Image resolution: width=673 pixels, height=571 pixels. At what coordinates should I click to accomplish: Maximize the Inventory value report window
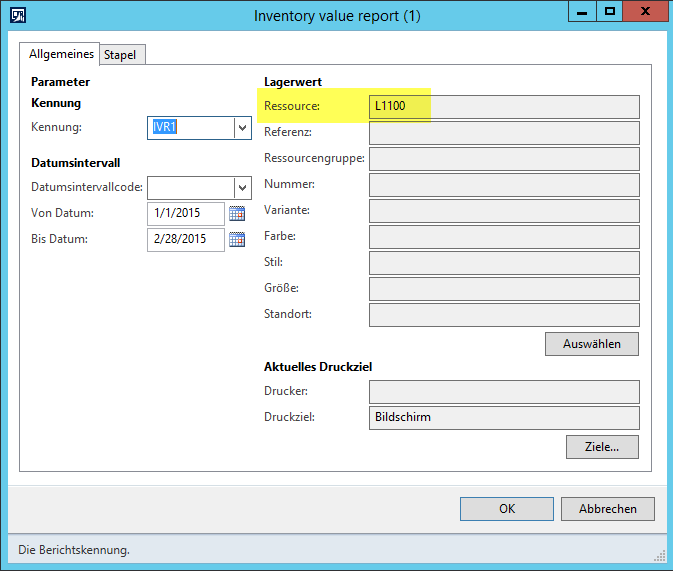coord(609,14)
